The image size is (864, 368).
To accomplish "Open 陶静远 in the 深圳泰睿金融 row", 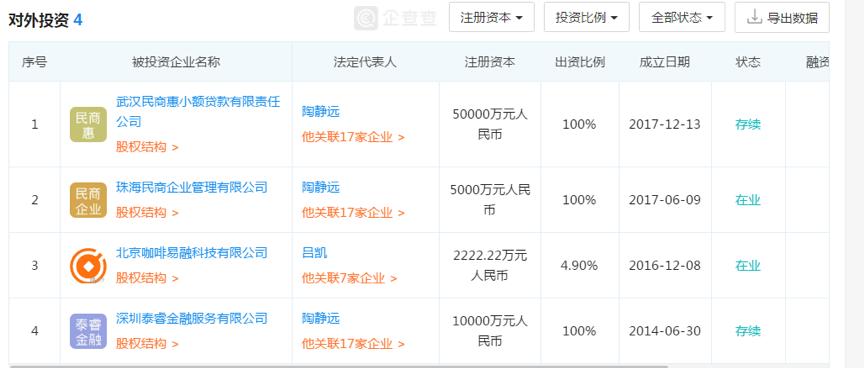I will pyautogui.click(x=321, y=318).
